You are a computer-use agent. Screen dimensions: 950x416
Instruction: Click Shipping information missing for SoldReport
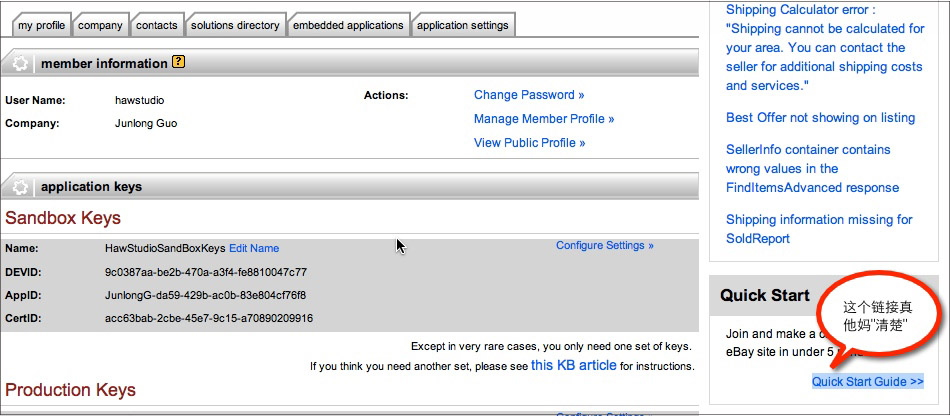click(819, 229)
